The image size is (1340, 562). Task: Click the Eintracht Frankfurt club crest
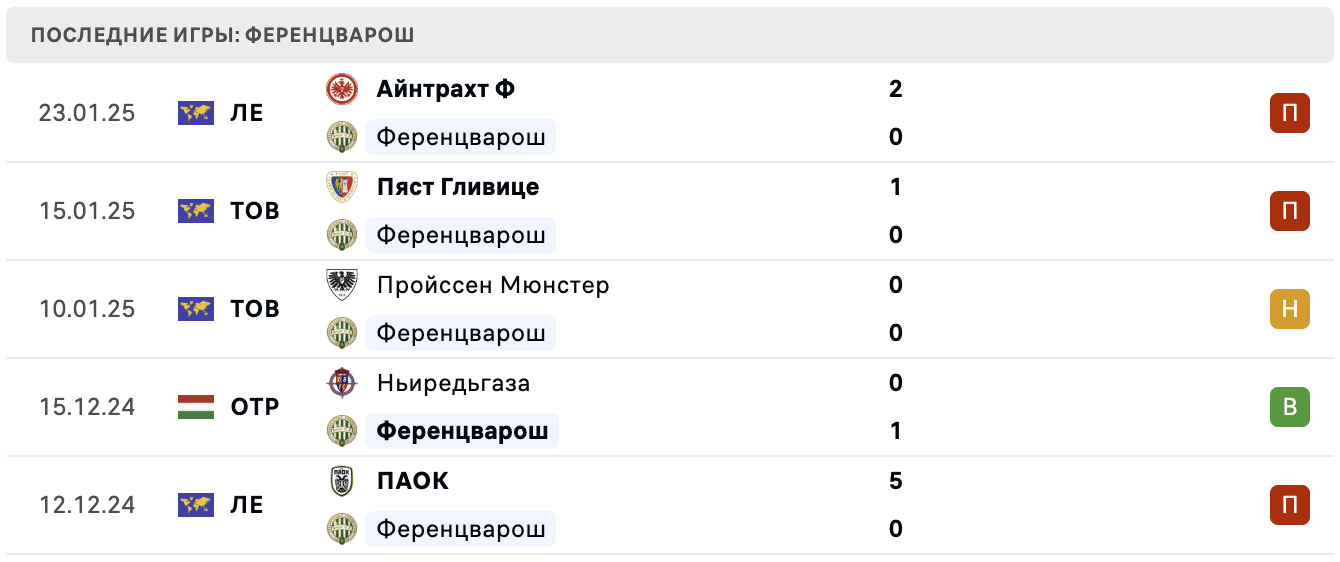point(342,89)
